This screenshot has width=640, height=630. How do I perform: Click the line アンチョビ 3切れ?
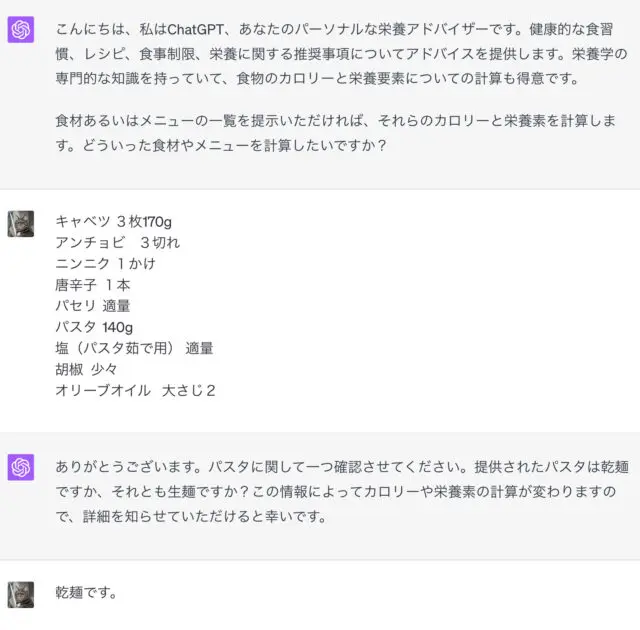(x=118, y=243)
